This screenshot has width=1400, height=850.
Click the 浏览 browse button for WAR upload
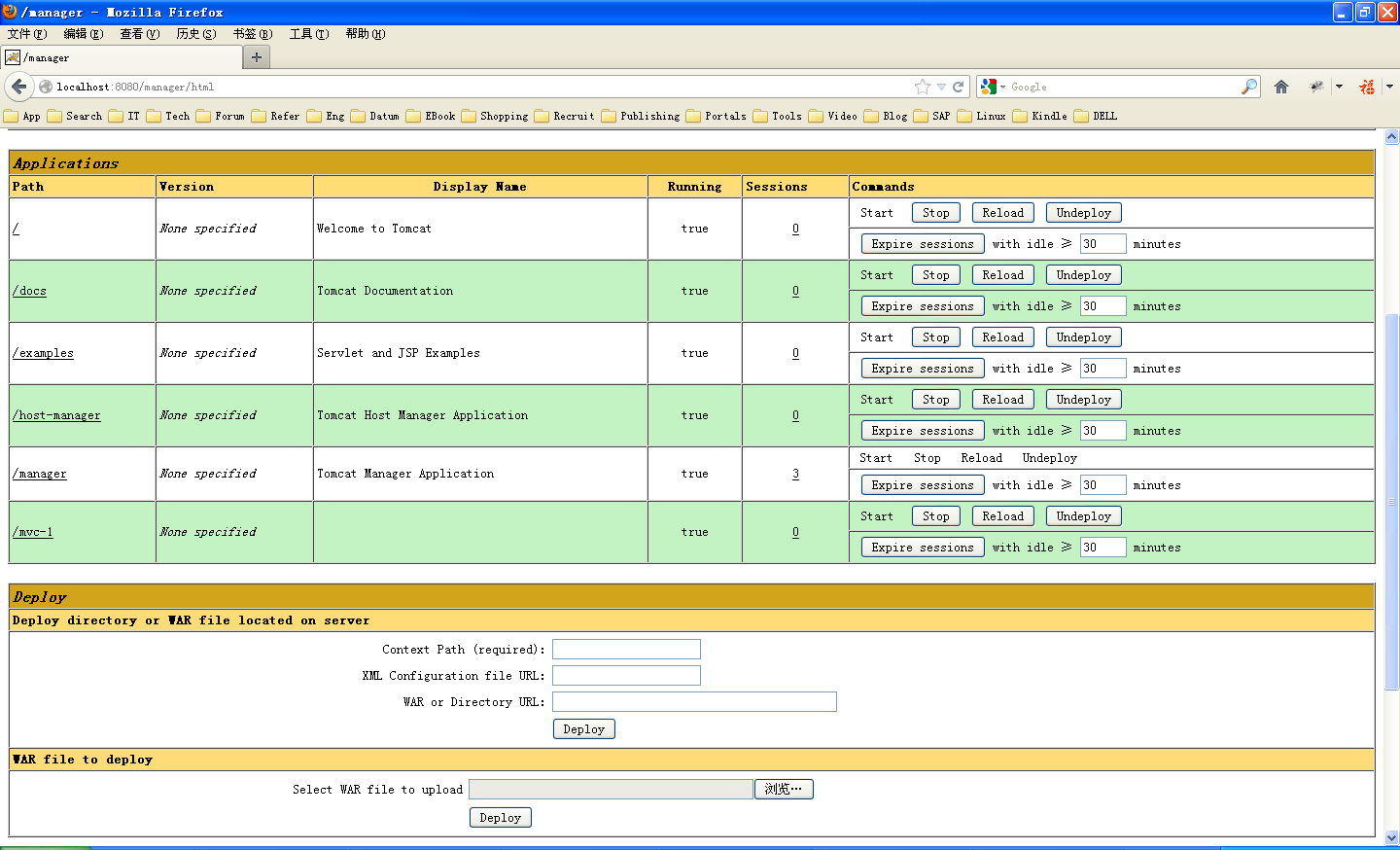click(x=784, y=789)
